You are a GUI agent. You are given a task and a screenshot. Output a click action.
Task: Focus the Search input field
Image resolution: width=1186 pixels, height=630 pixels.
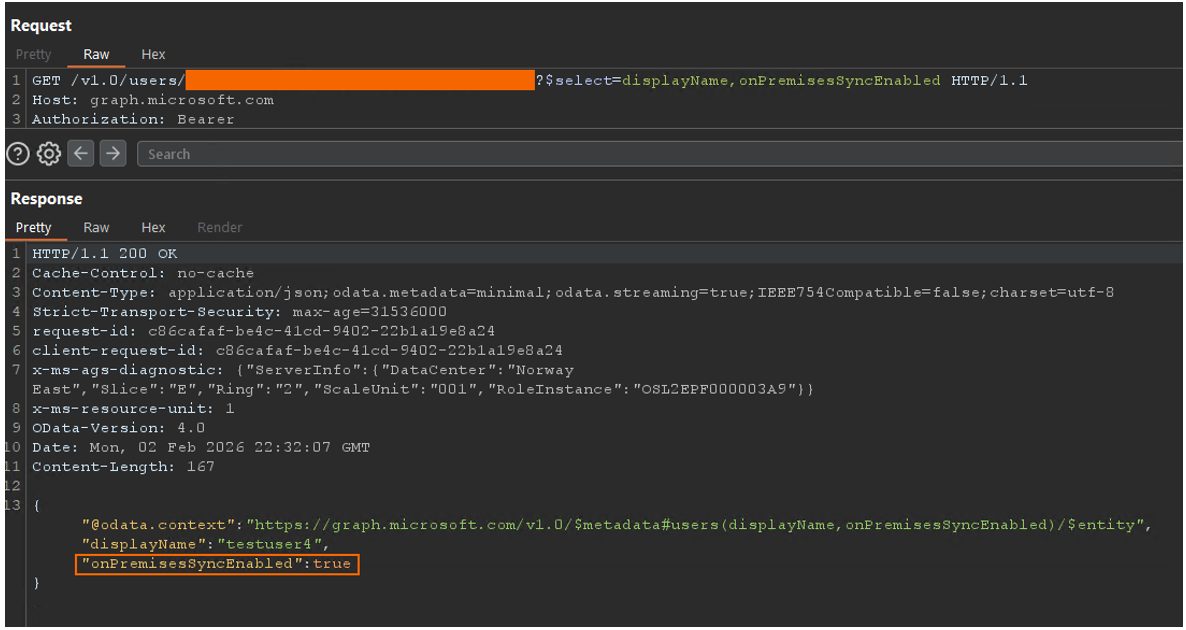pos(660,154)
